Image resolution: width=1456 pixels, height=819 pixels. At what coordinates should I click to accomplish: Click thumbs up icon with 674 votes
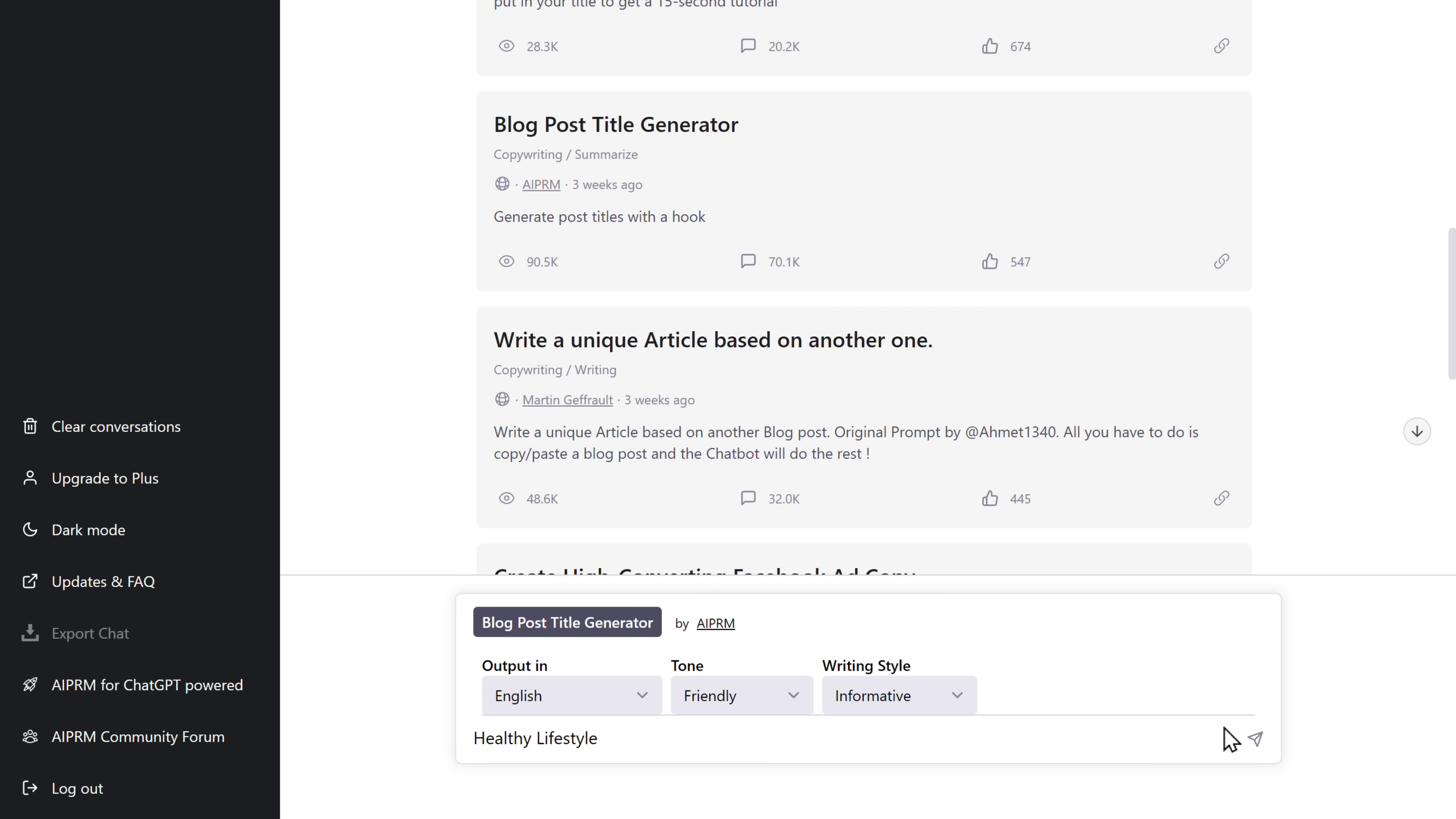(990, 46)
